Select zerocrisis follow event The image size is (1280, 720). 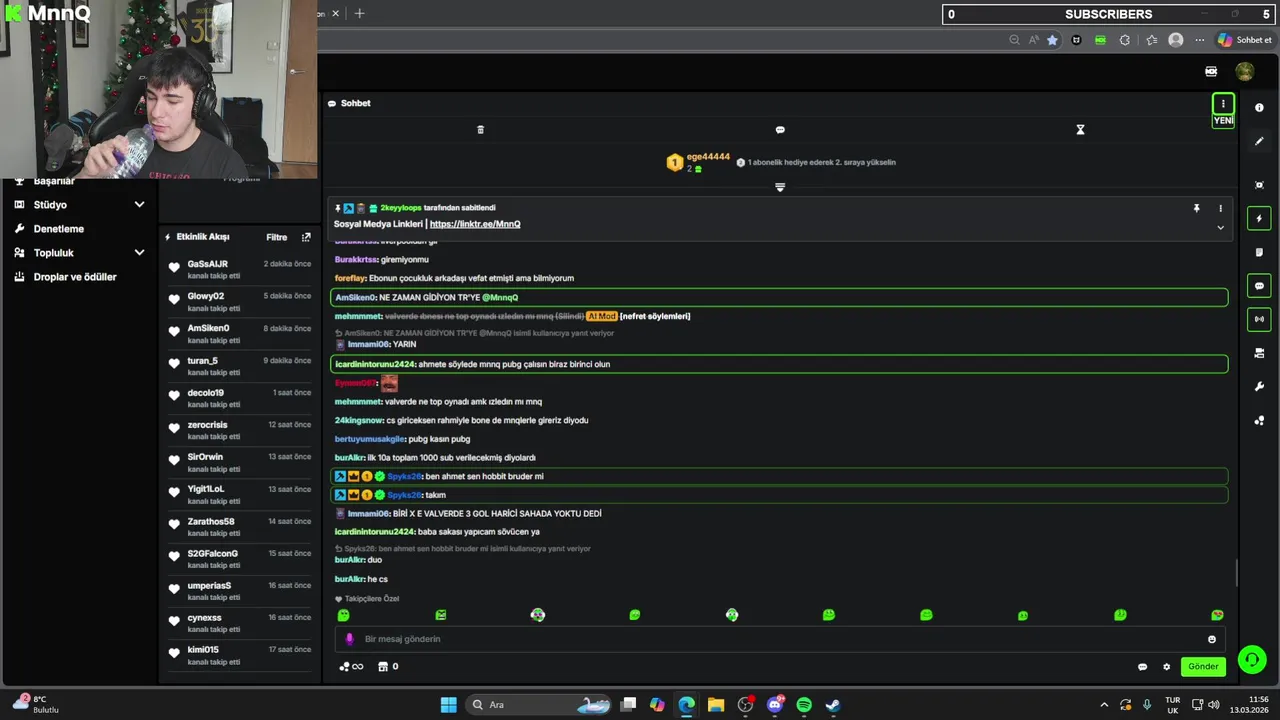click(239, 430)
